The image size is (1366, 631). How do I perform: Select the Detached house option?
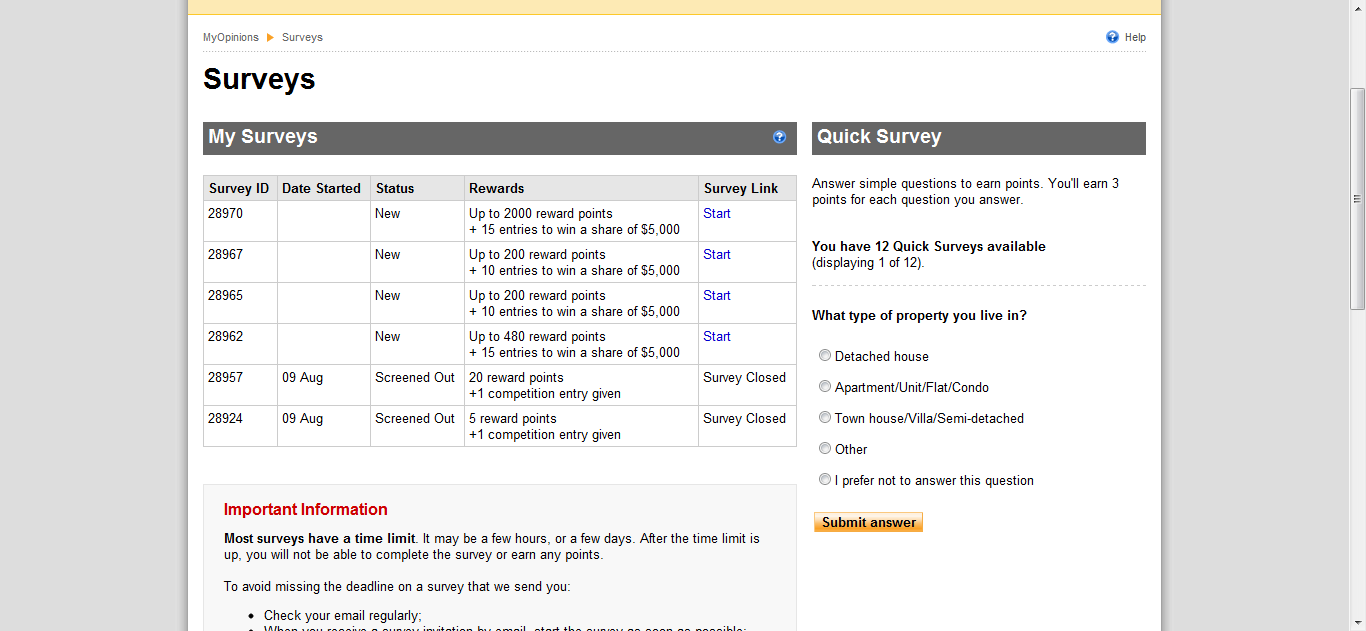point(825,355)
